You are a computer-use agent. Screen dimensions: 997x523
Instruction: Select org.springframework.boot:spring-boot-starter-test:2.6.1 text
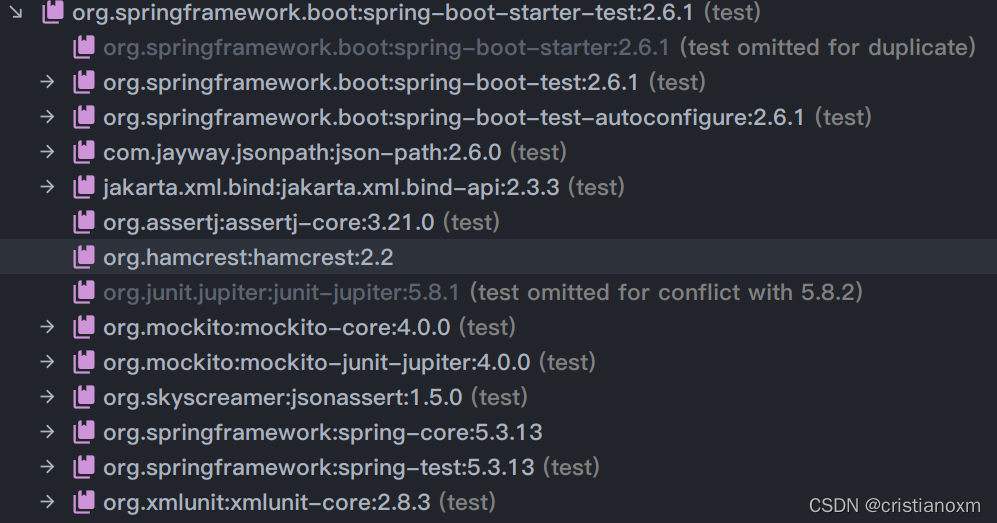pos(383,12)
